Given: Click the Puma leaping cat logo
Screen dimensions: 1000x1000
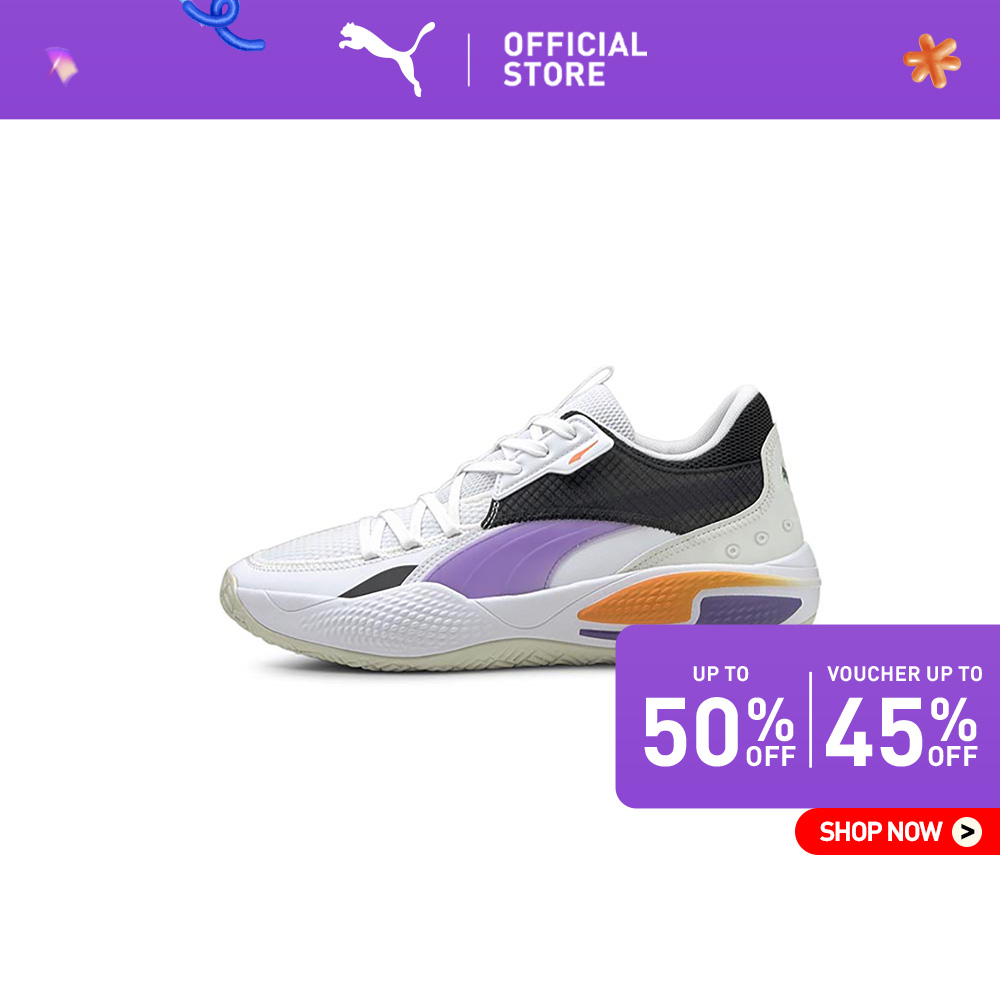Looking at the screenshot, I should tap(386, 58).
